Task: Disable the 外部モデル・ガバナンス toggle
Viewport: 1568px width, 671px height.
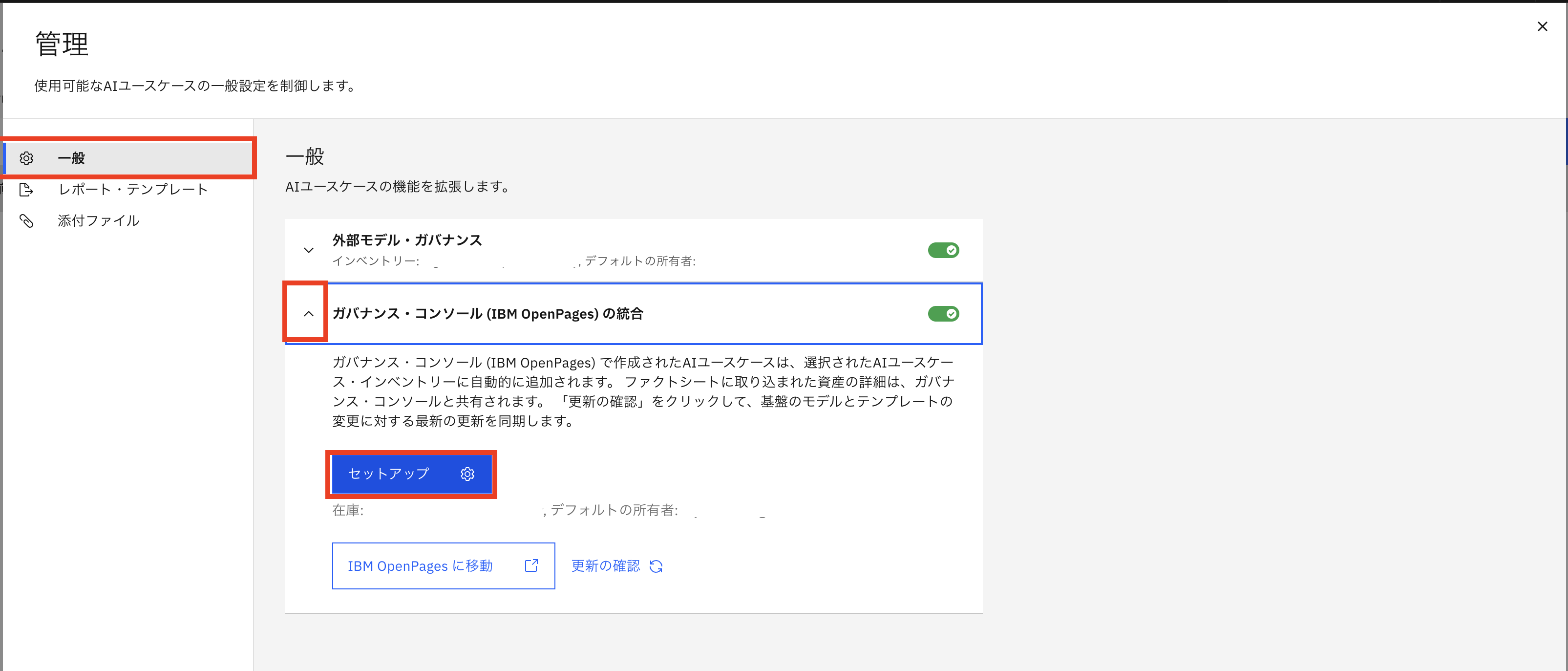Action: pos(943,250)
